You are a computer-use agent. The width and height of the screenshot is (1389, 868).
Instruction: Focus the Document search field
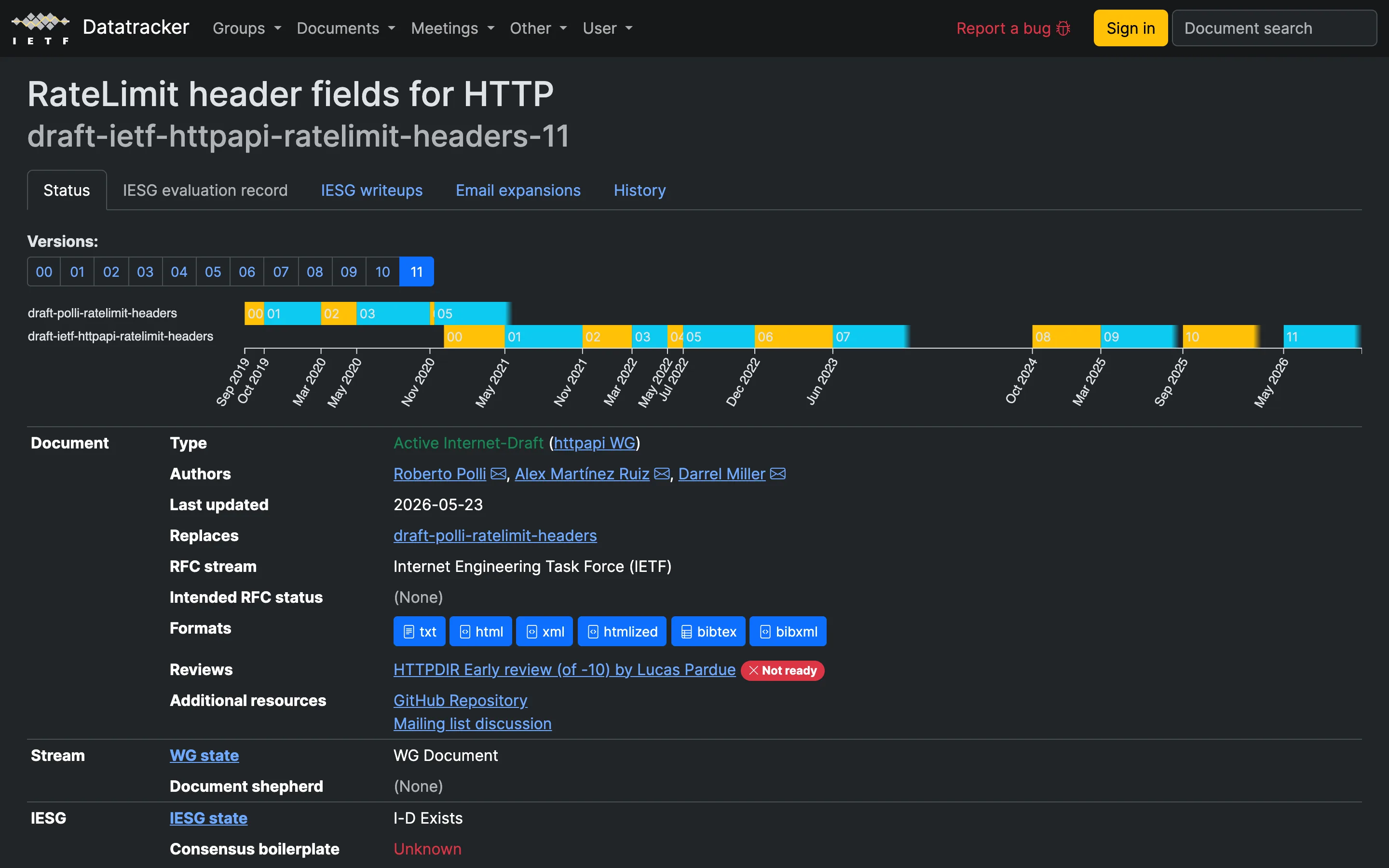[1274, 28]
